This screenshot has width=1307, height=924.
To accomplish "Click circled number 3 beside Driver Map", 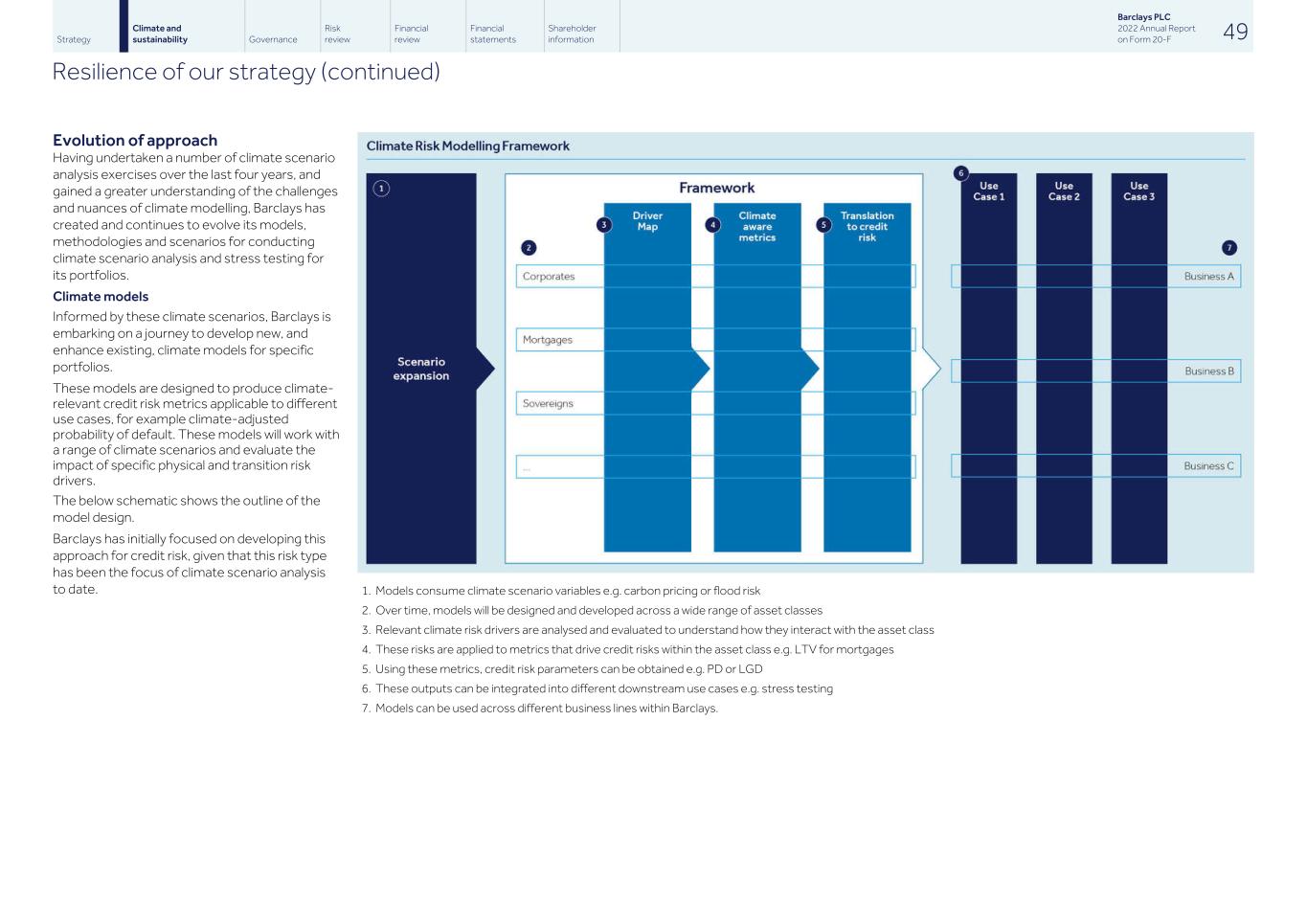I will [603, 225].
